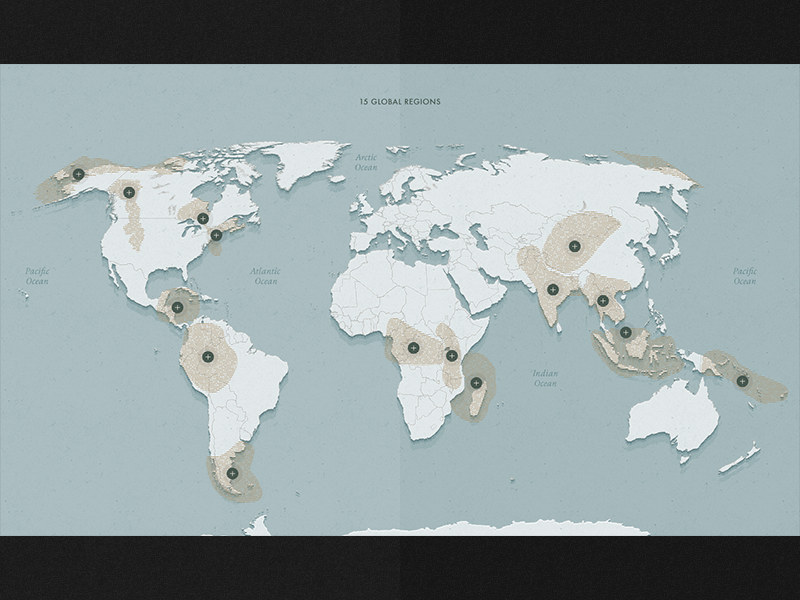This screenshot has height=600, width=800.
Task: Click the western Canada region marker
Action: 130,192
